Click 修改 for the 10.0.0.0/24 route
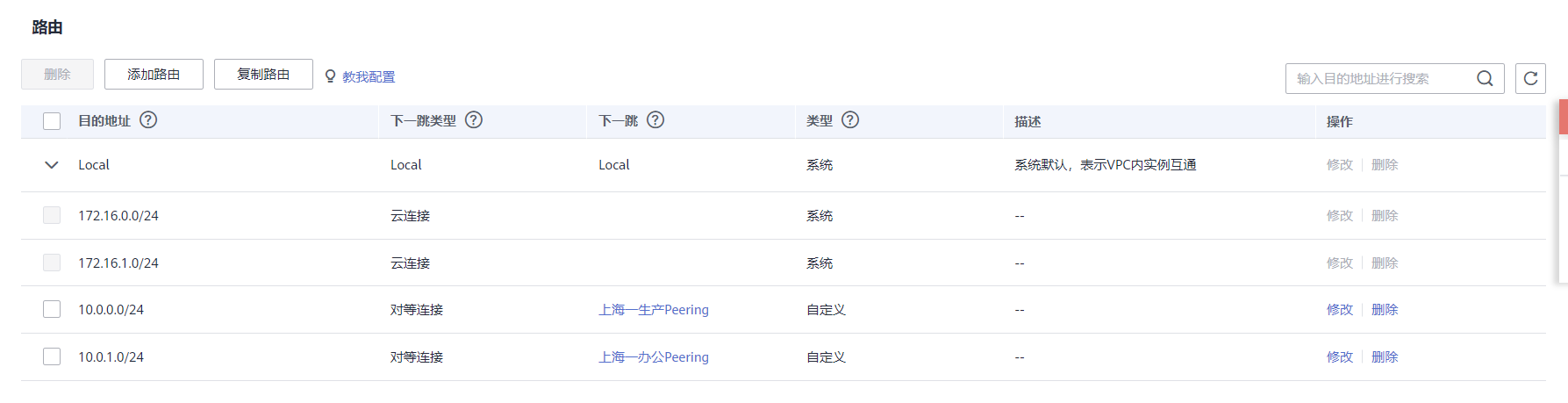 [x=1340, y=310]
